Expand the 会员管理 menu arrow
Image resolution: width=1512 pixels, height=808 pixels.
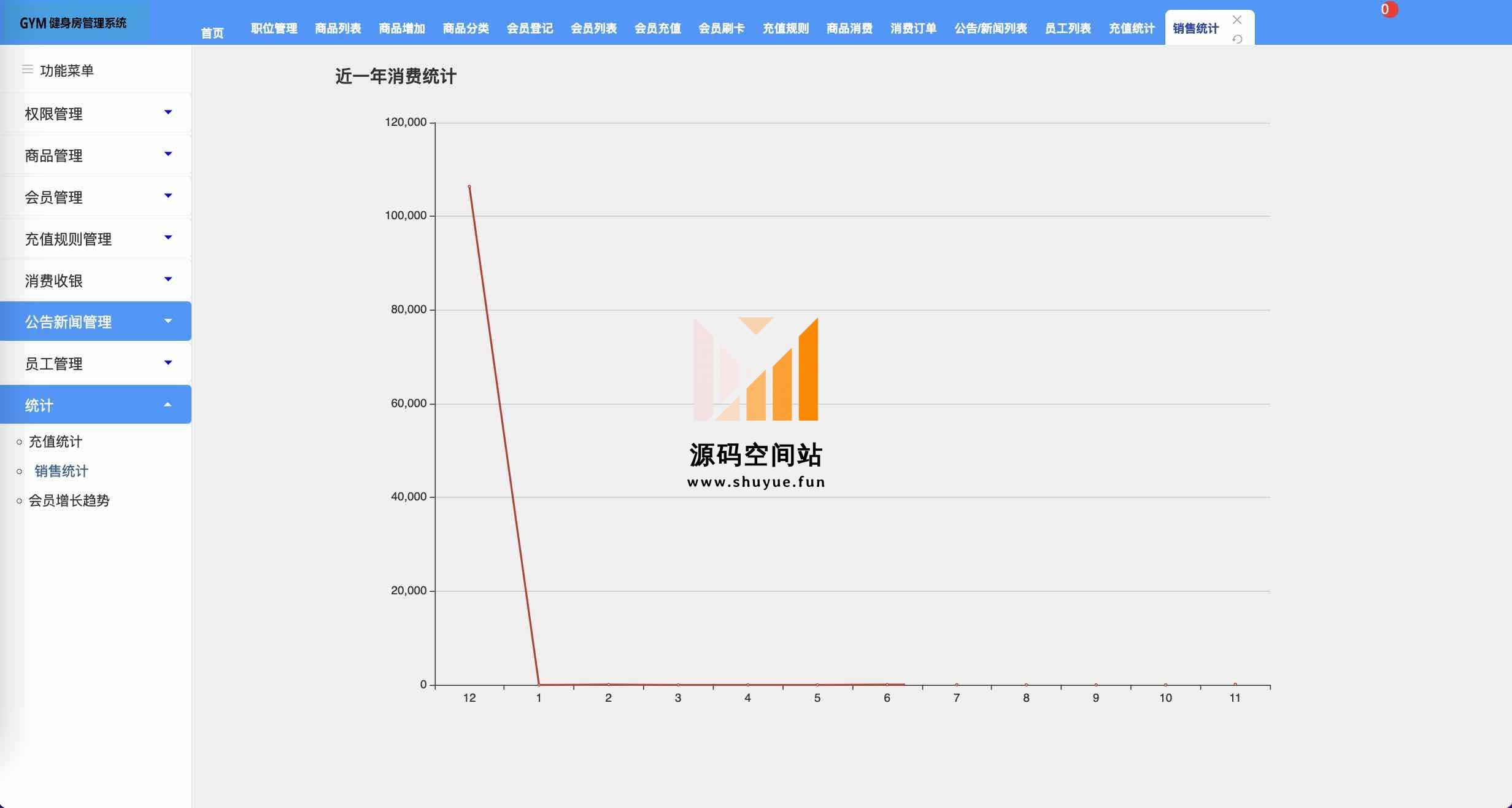click(x=168, y=196)
